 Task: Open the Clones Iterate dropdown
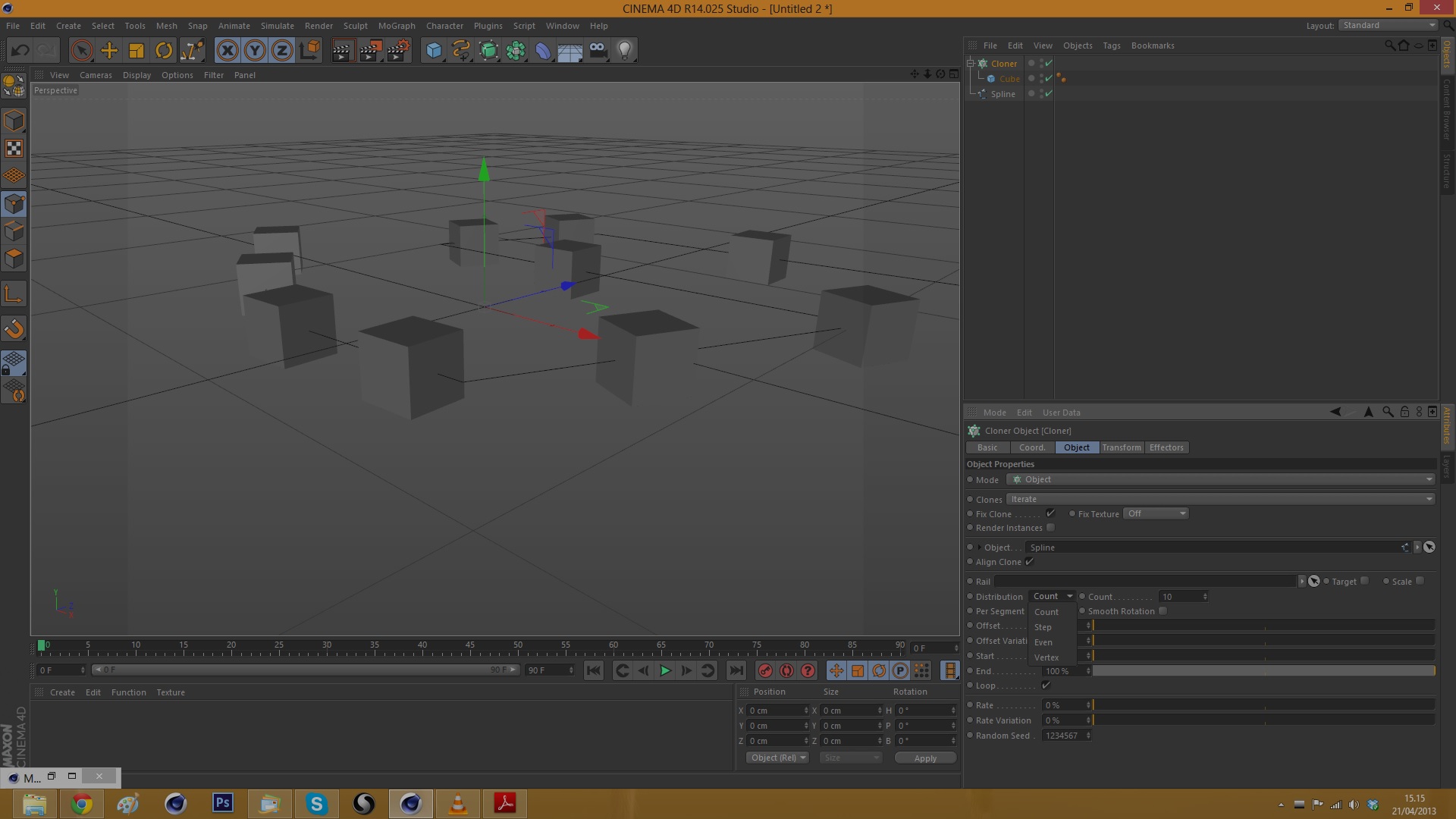pos(1220,499)
